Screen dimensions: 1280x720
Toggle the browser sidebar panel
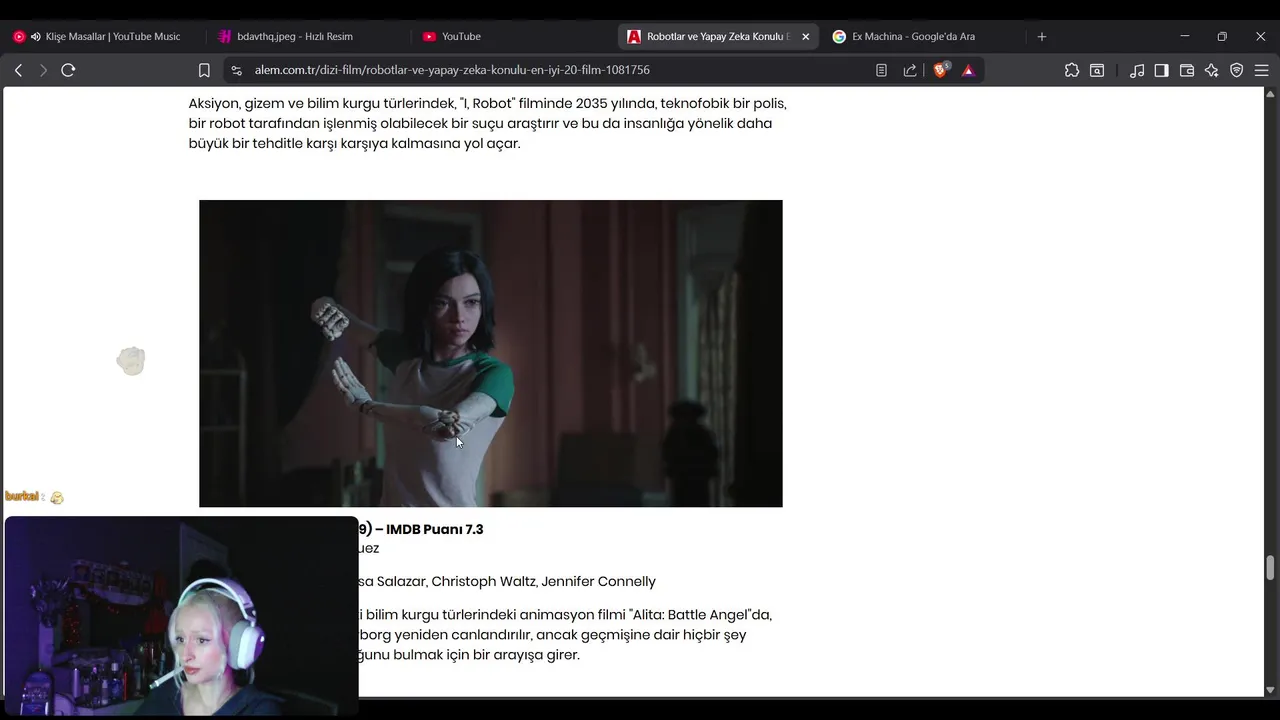(x=1161, y=70)
